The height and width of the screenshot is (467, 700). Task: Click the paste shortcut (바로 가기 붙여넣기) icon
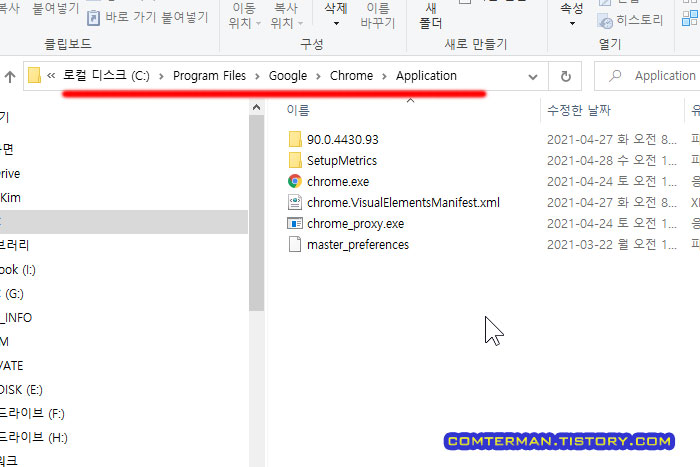[93, 18]
